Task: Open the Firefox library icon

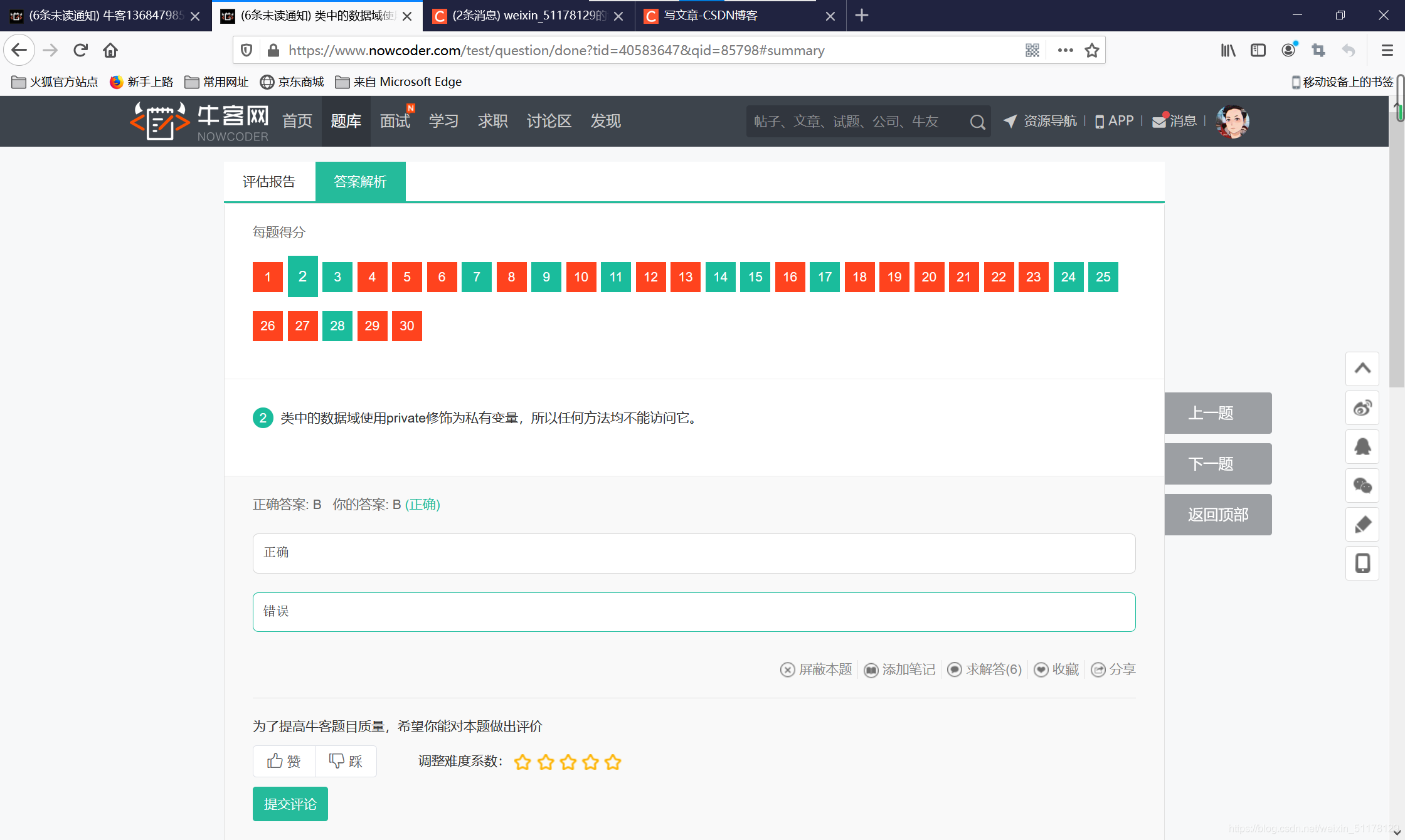Action: coord(1228,50)
